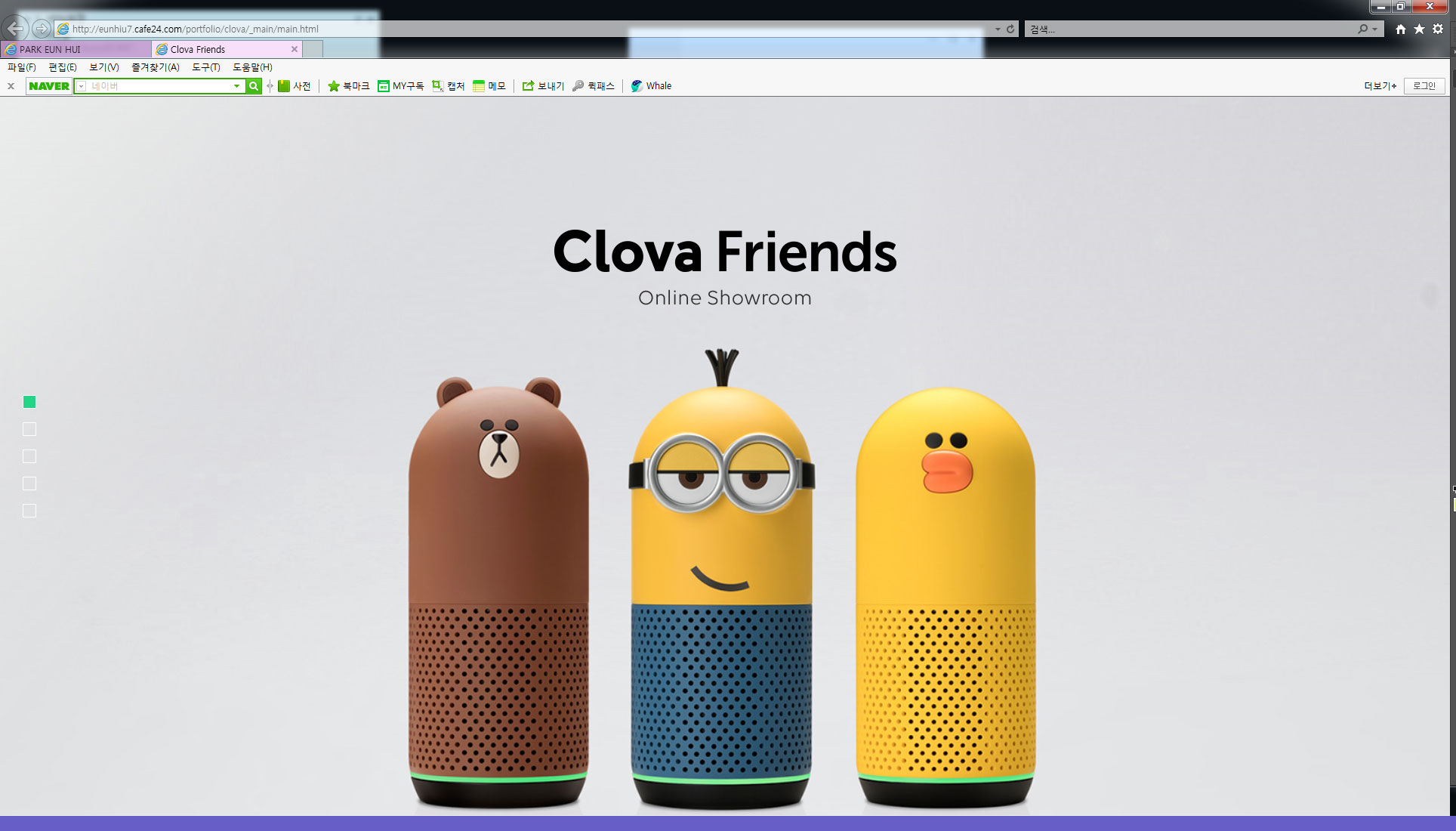Screen dimensions: 1456x831
Task: Click the Whale toolbar item
Action: tap(651, 86)
